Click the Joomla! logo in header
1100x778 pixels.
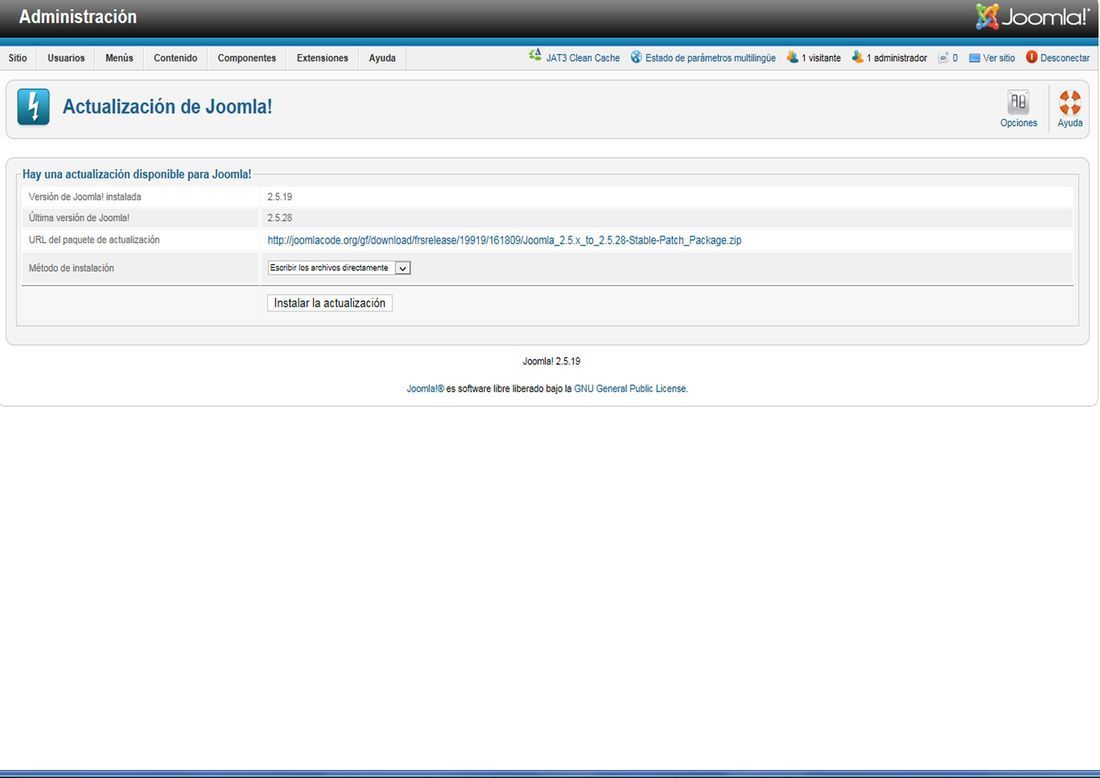(1032, 17)
